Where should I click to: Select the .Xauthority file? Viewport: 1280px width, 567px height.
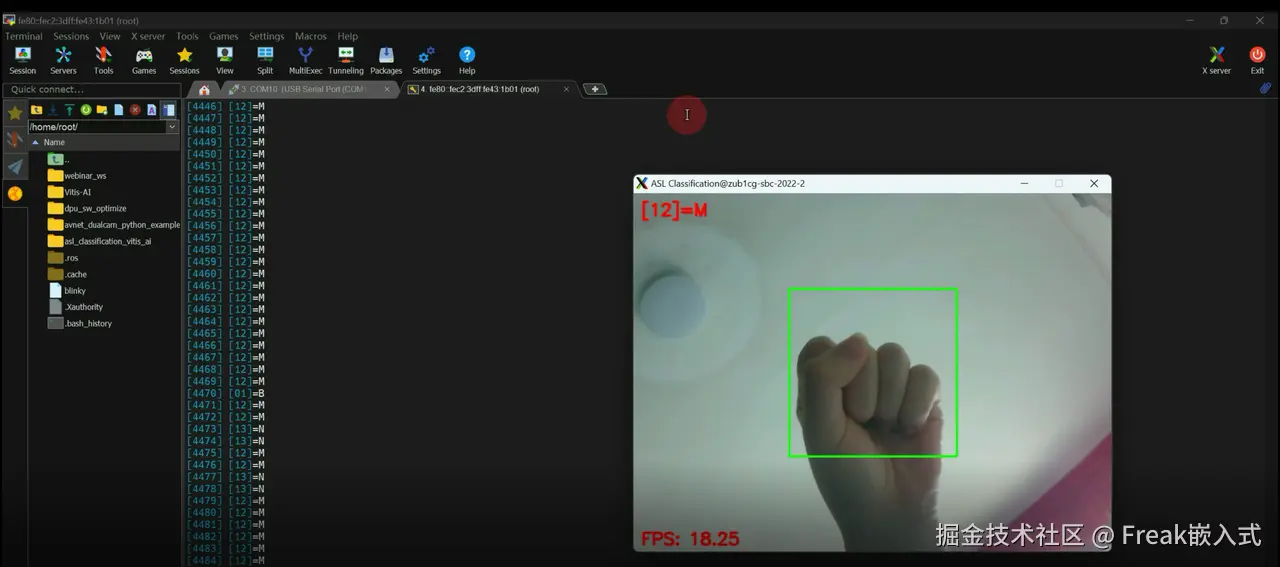tap(76, 307)
